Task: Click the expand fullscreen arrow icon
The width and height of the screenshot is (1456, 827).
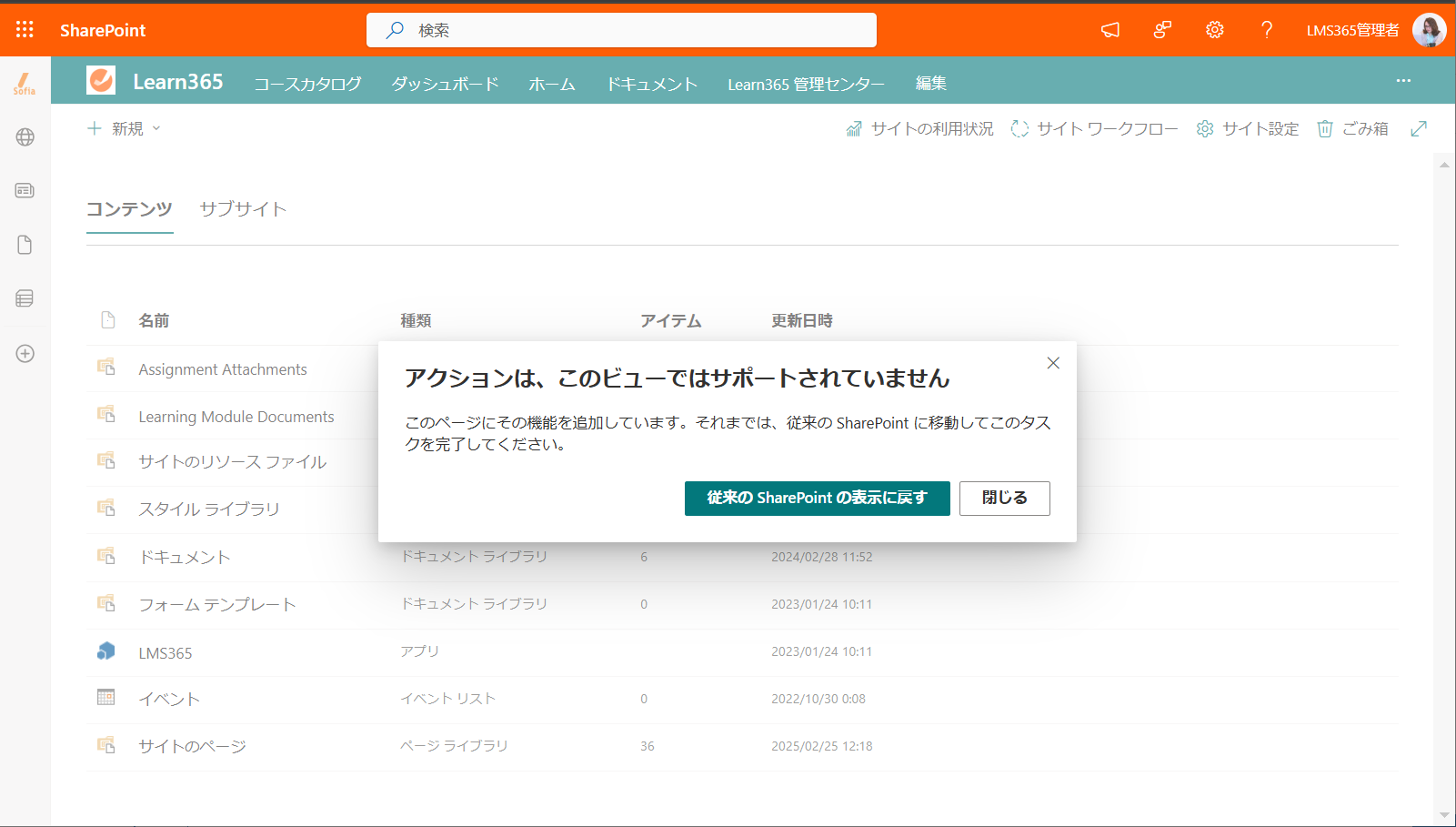Action: [1419, 129]
